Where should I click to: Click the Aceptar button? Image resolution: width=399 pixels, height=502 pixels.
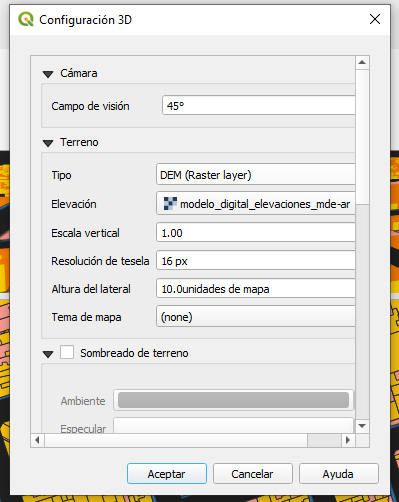[x=167, y=474]
